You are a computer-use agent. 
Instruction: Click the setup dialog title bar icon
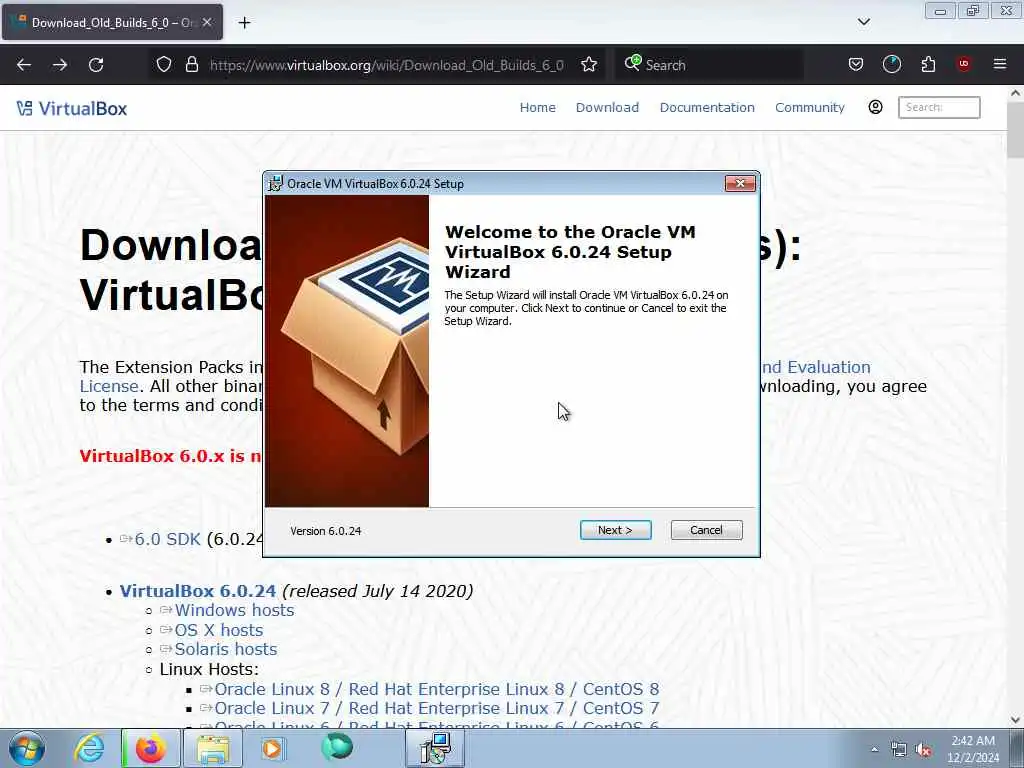(x=276, y=184)
